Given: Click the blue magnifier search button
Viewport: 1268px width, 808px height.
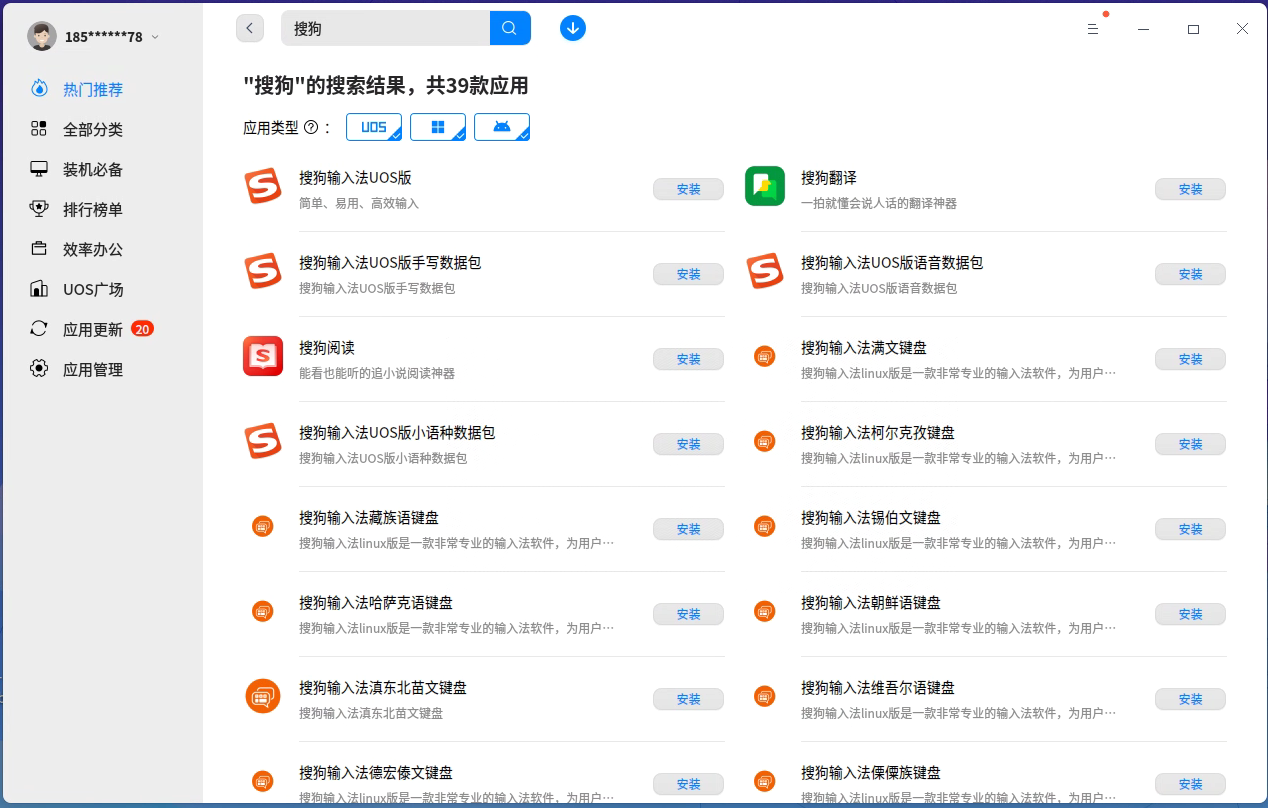Looking at the screenshot, I should pos(510,28).
